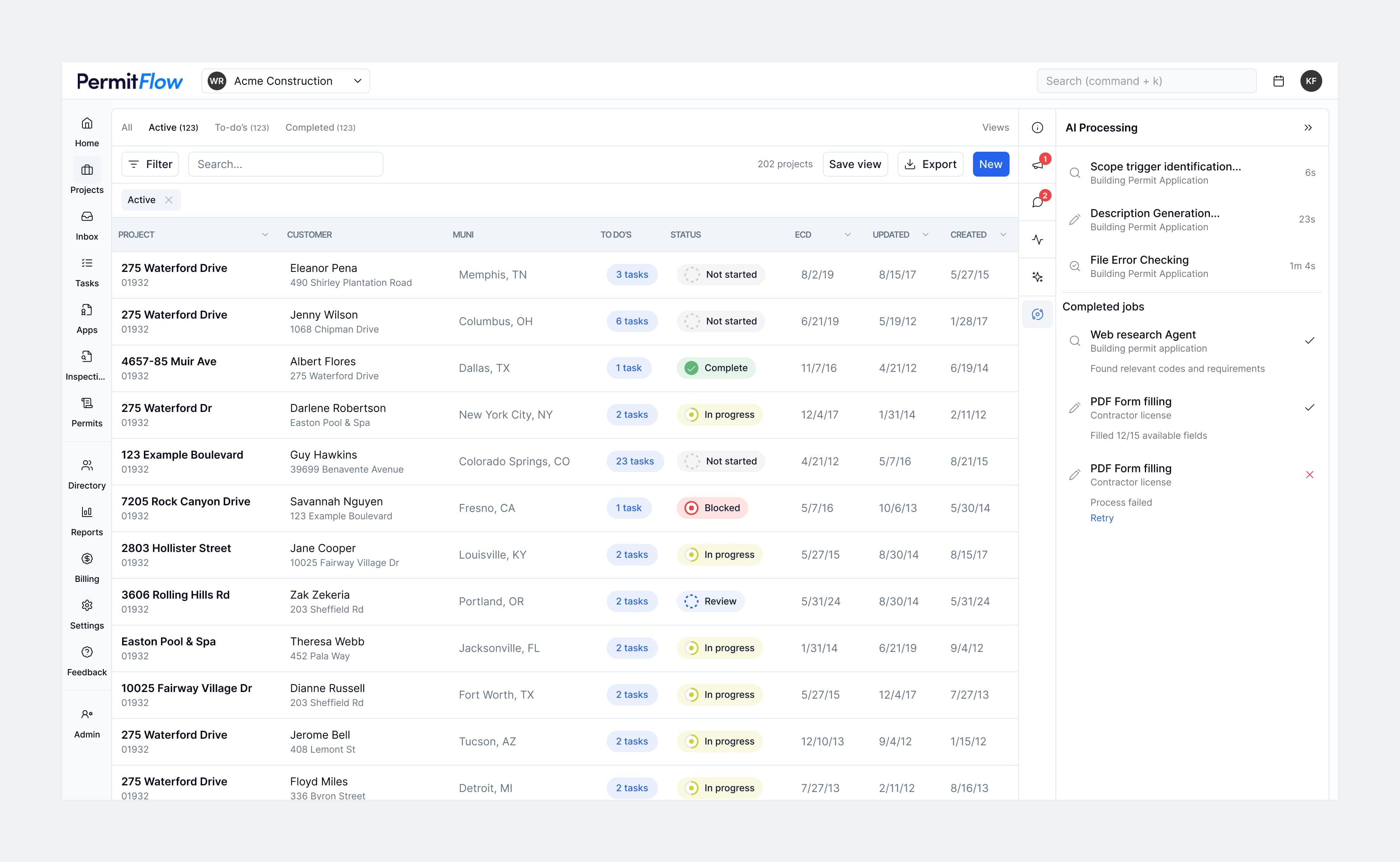View the activity feed pulse icon
Viewport: 1400px width, 862px height.
1037,240
